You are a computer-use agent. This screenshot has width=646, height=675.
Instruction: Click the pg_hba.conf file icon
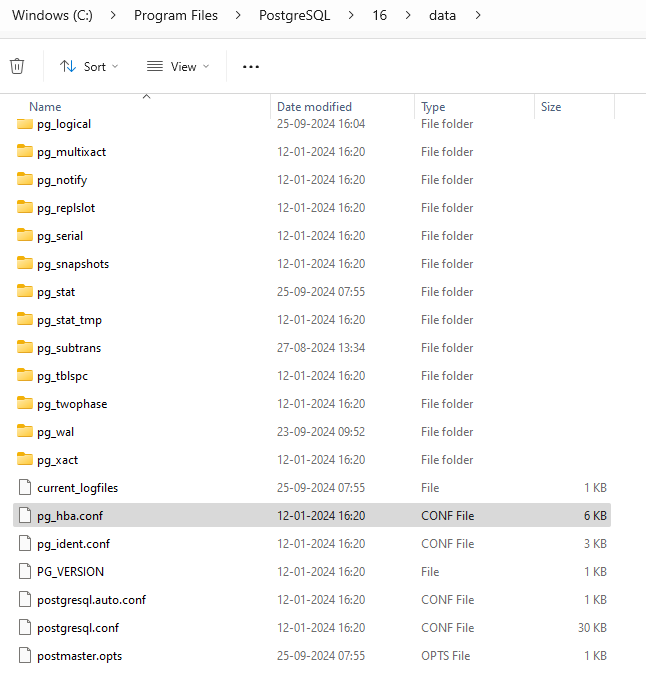25,515
